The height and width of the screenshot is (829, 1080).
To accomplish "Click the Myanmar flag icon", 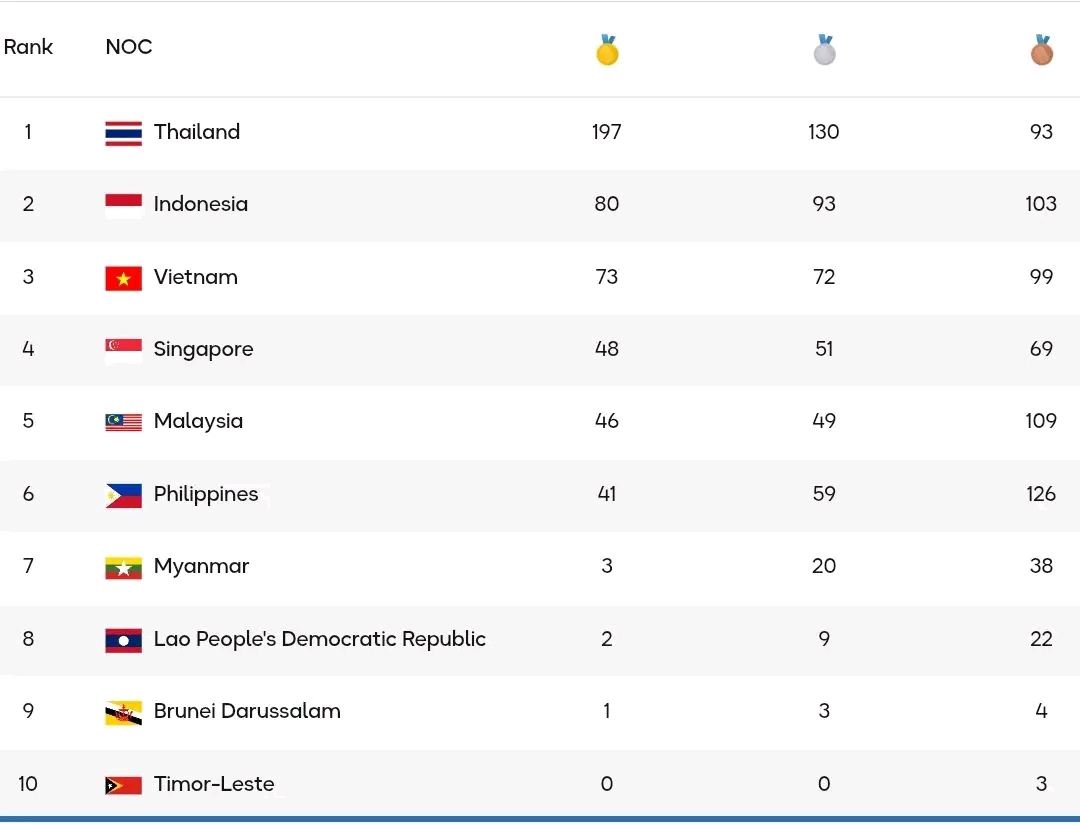I will click(x=123, y=567).
